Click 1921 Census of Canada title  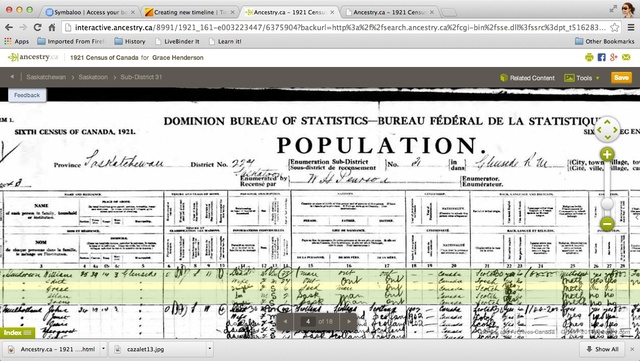click(104, 58)
